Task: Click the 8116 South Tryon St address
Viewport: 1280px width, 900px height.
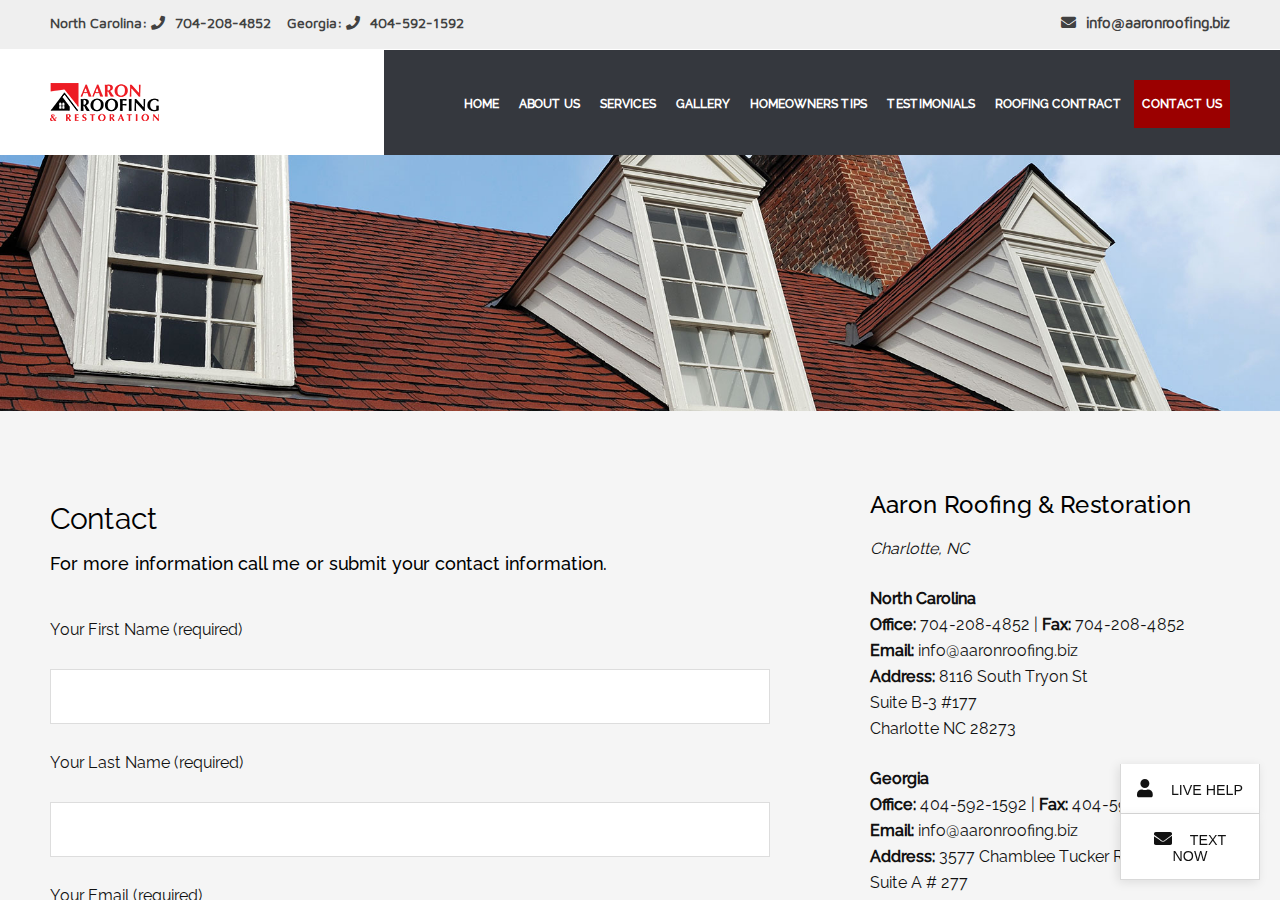Action: [1013, 677]
